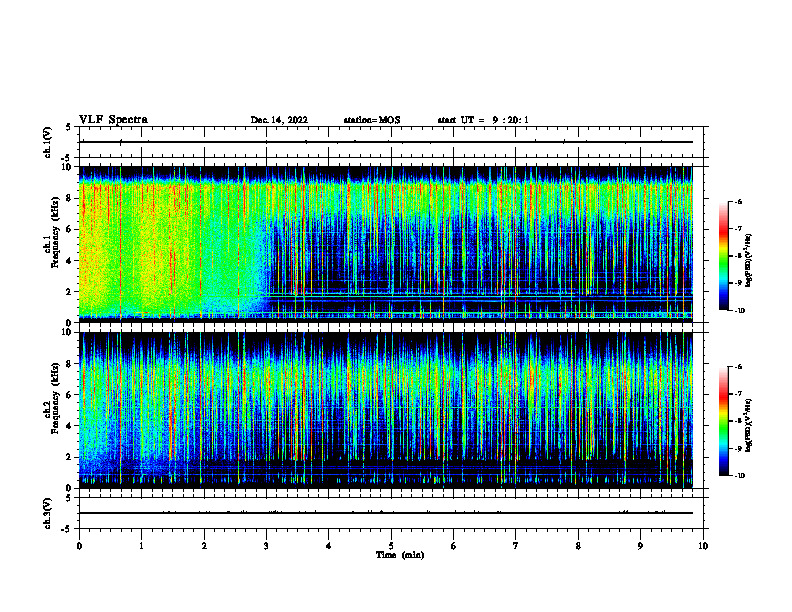
Task: Click the "-10" label on ch.2 color scale
Action: (x=739, y=476)
